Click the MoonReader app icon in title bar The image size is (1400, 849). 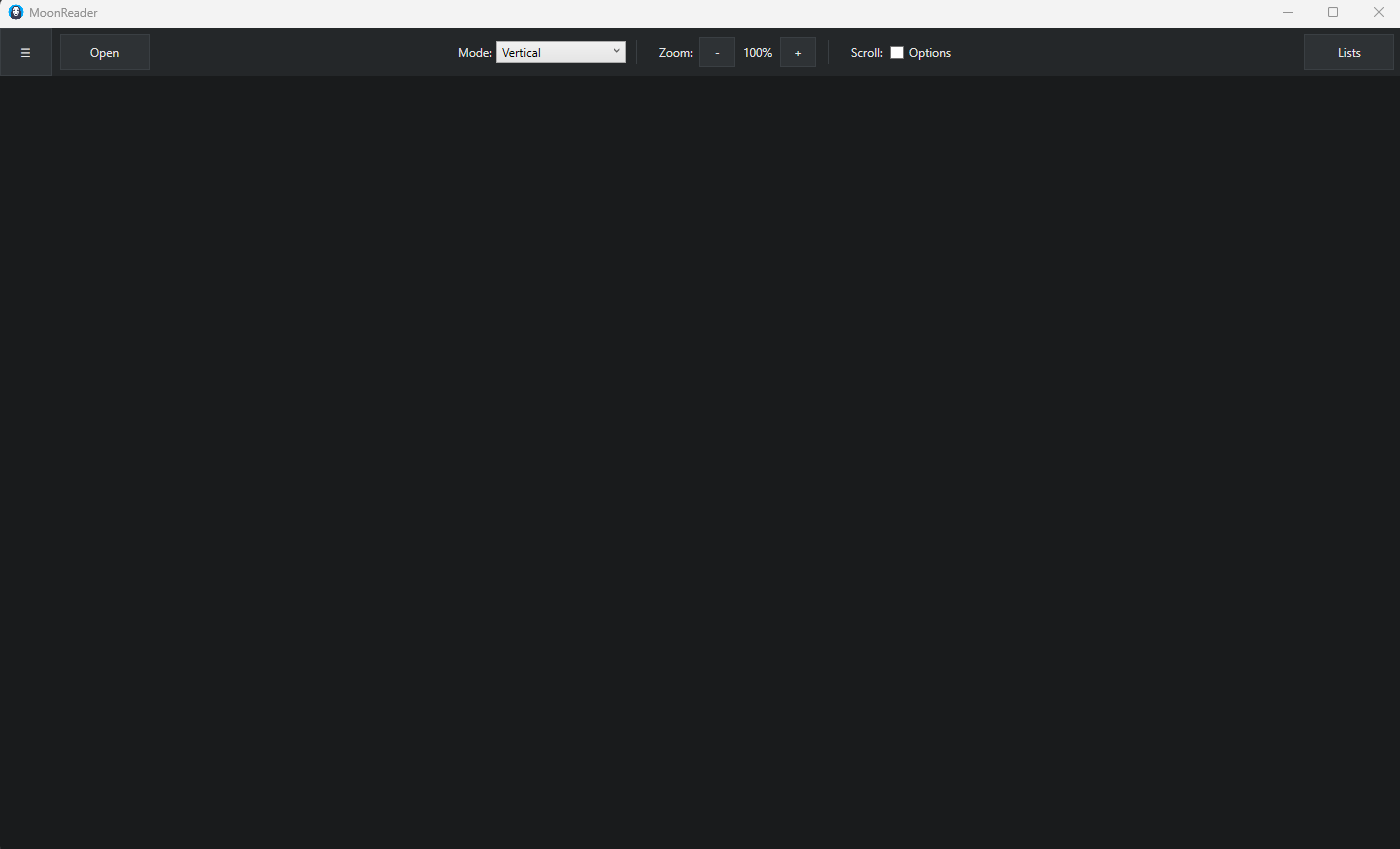click(x=16, y=12)
